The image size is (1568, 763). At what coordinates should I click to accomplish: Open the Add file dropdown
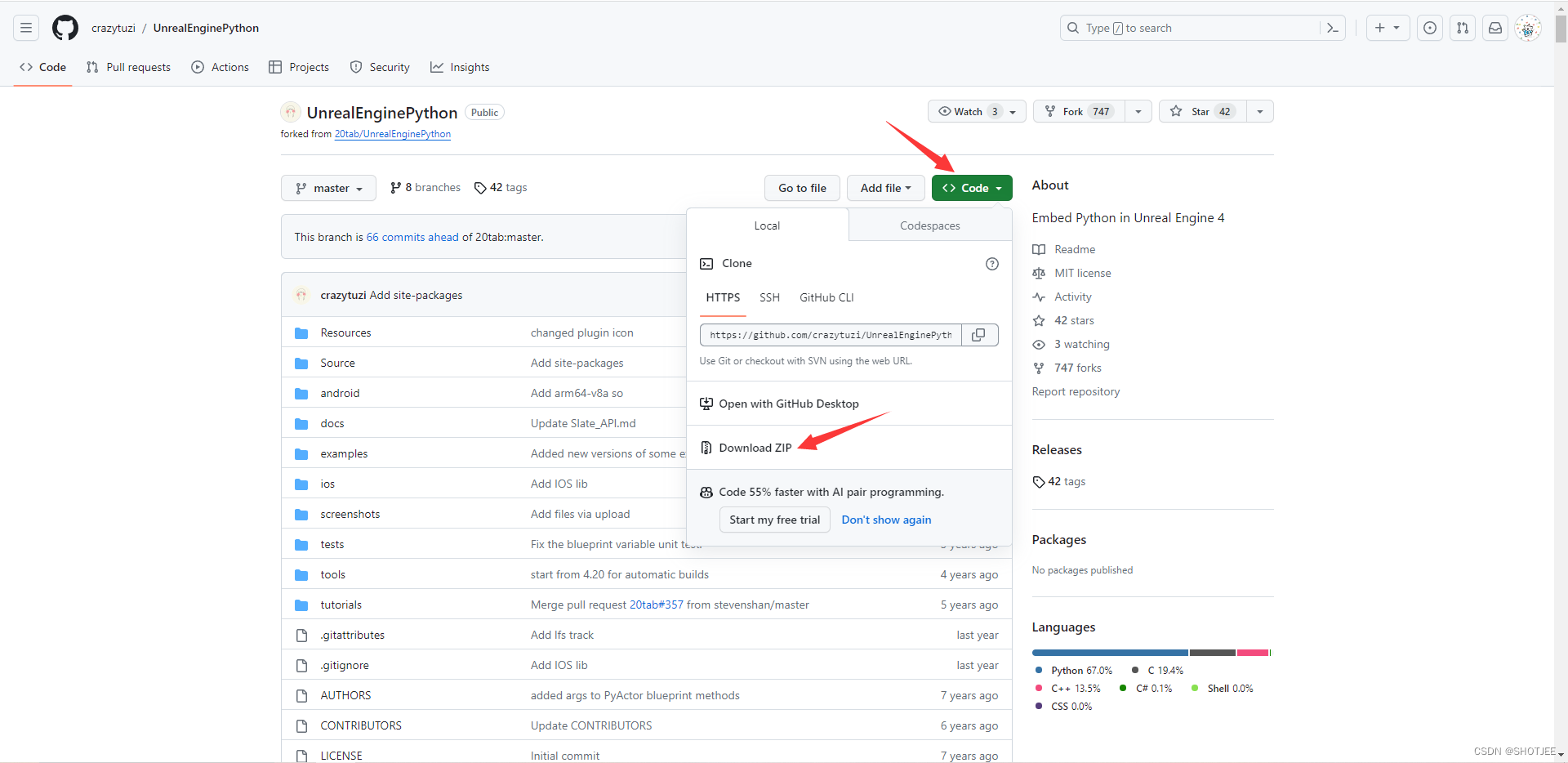[886, 188]
